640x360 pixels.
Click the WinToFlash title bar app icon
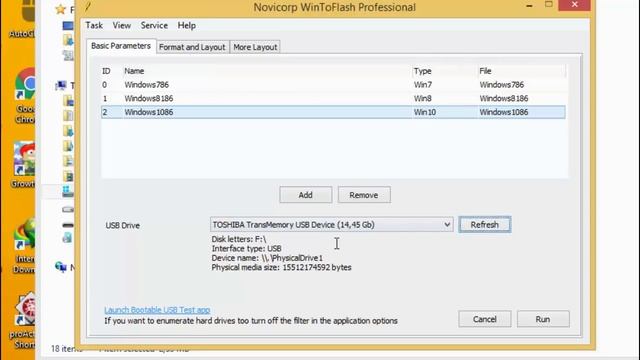click(88, 7)
